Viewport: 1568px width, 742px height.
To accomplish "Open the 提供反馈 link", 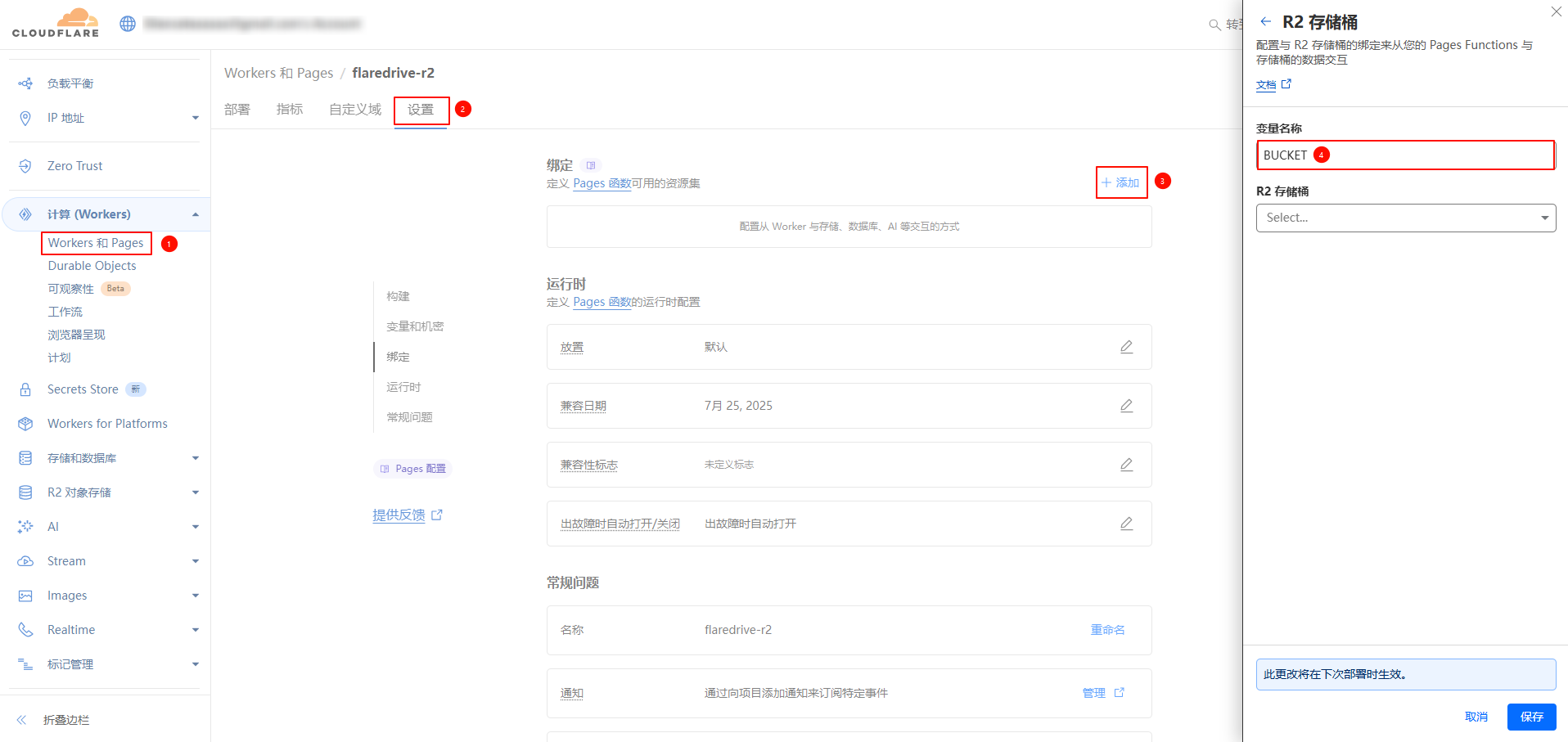I will pos(399,515).
